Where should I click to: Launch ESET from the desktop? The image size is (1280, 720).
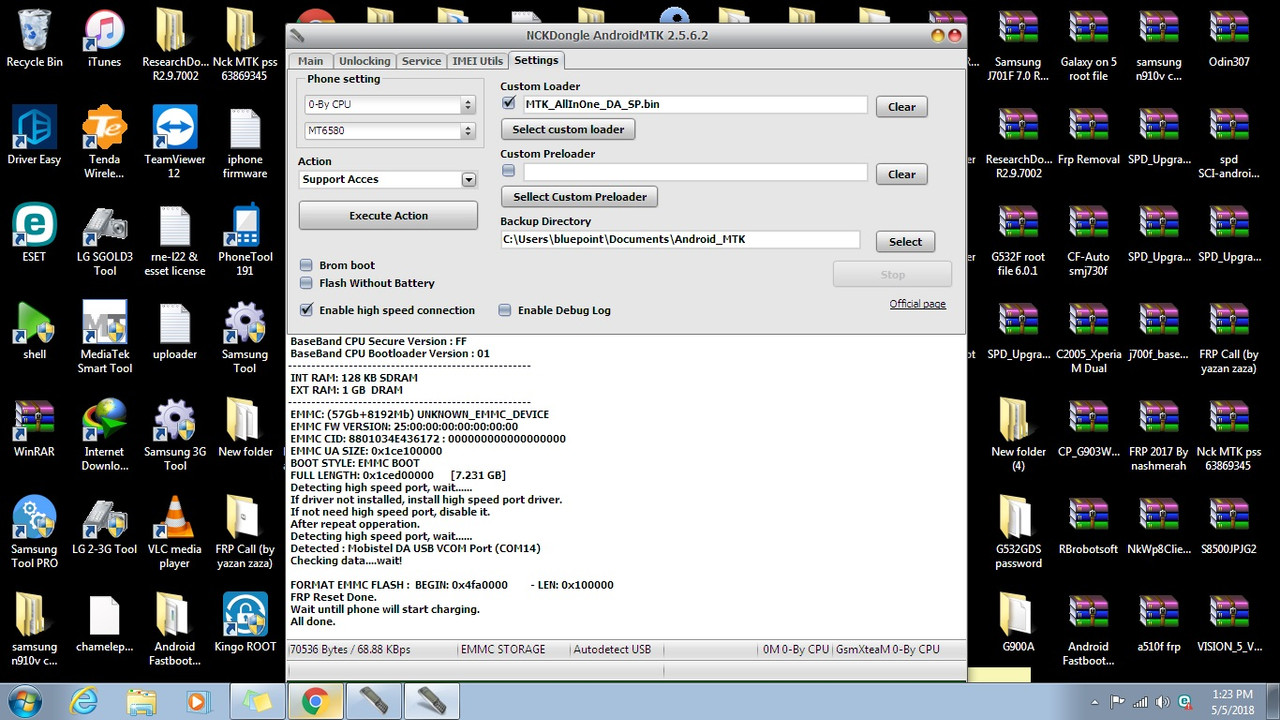(x=34, y=233)
